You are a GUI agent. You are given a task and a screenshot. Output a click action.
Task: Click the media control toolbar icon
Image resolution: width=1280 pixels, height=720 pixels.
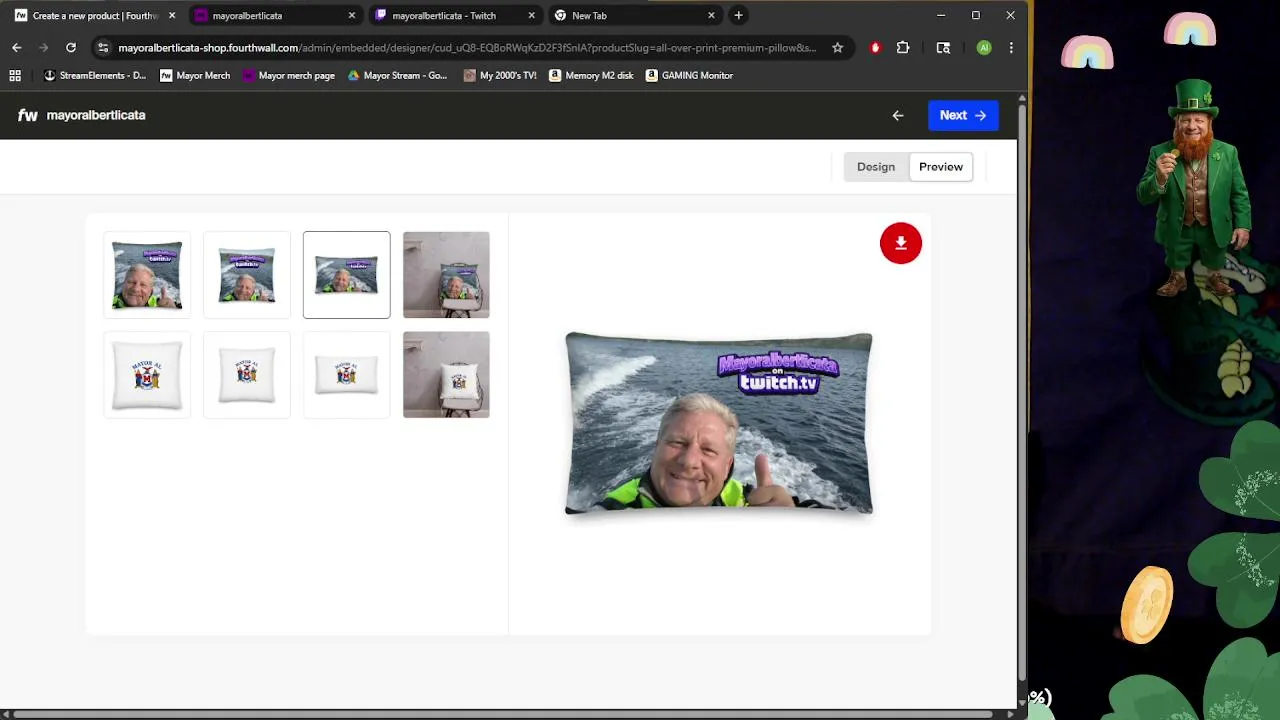943,47
